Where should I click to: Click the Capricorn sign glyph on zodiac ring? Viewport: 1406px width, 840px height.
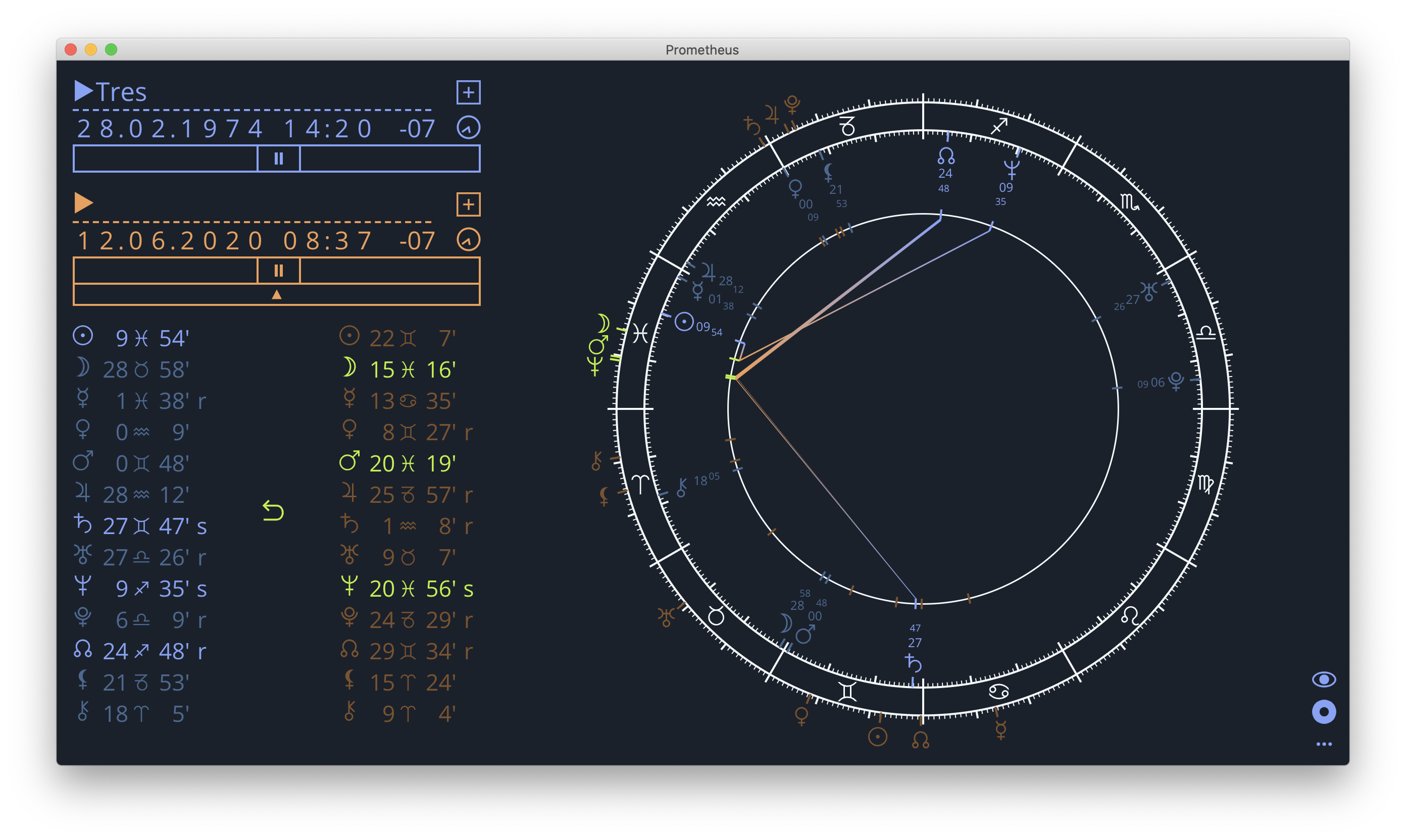click(847, 126)
